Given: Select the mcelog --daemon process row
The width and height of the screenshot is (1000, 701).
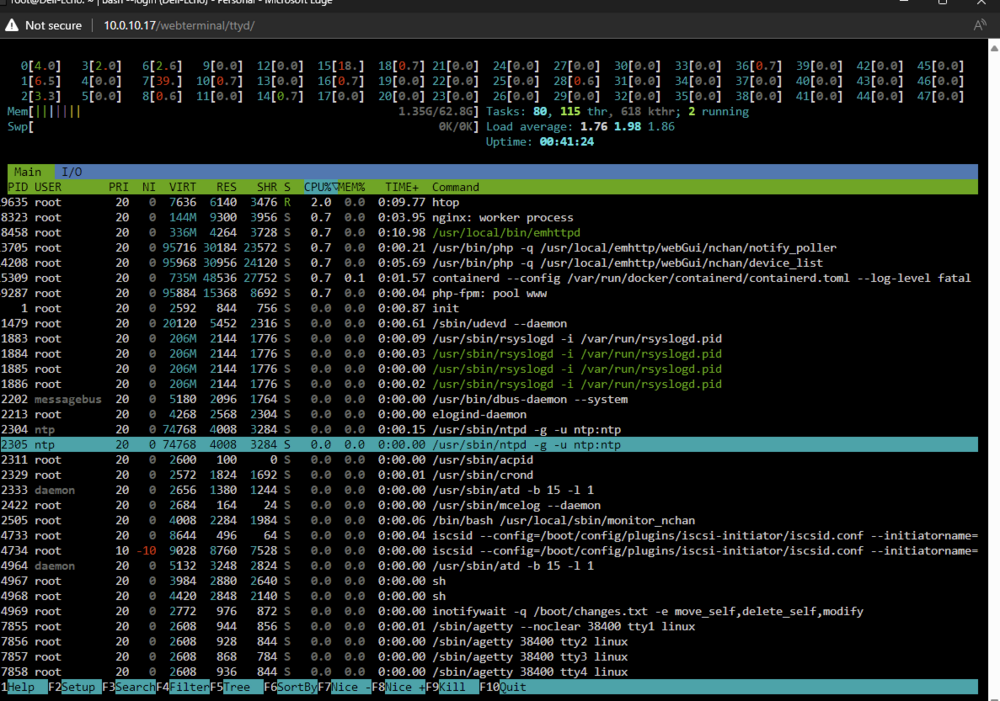Looking at the screenshot, I should pos(489,505).
